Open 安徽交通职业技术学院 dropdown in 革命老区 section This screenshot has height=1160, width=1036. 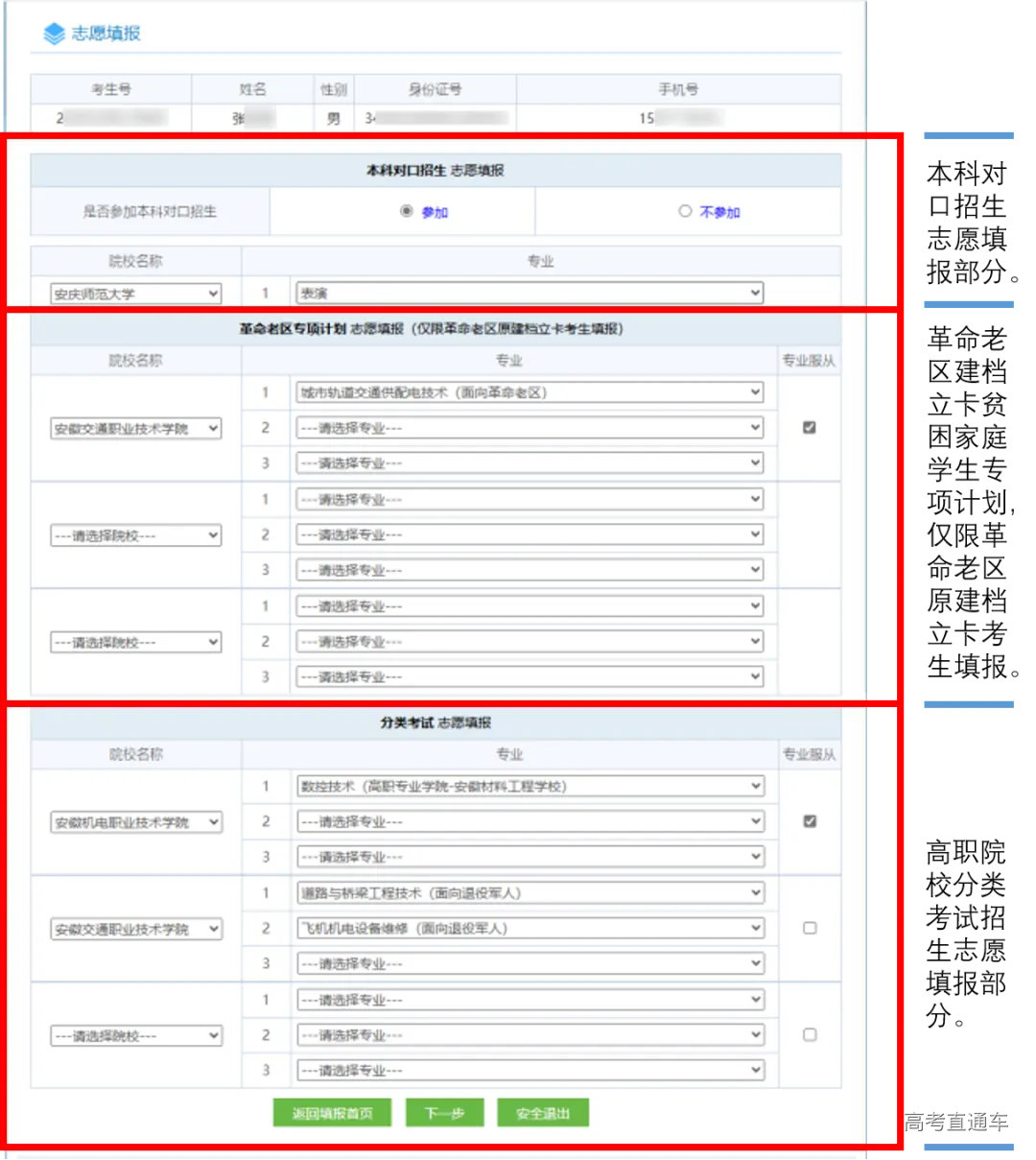point(136,428)
